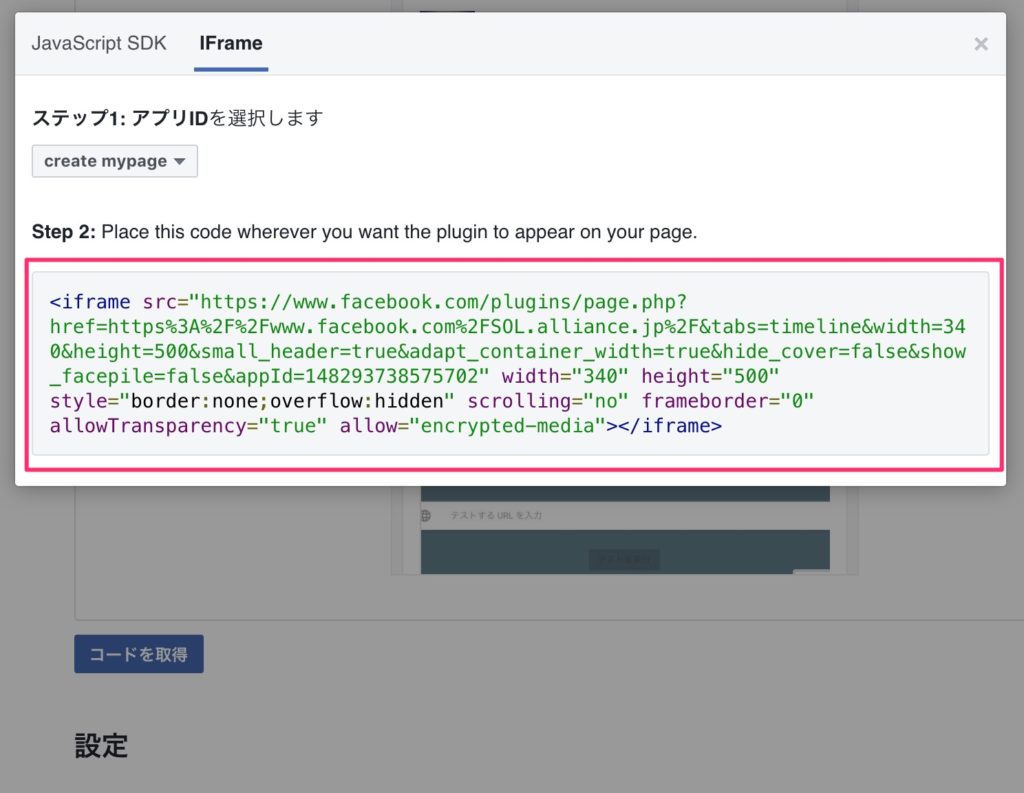Close the embed code dialog
This screenshot has height=793, width=1024.
coord(981,43)
